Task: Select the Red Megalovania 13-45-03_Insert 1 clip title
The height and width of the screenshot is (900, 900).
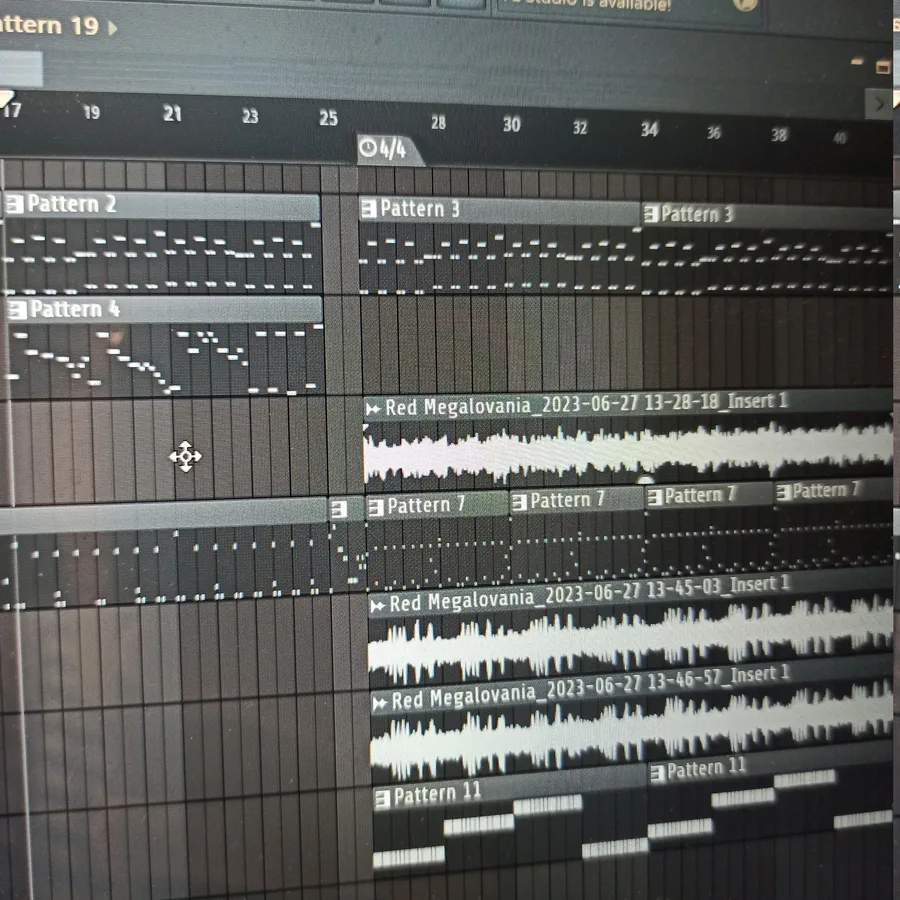Action: coord(589,595)
